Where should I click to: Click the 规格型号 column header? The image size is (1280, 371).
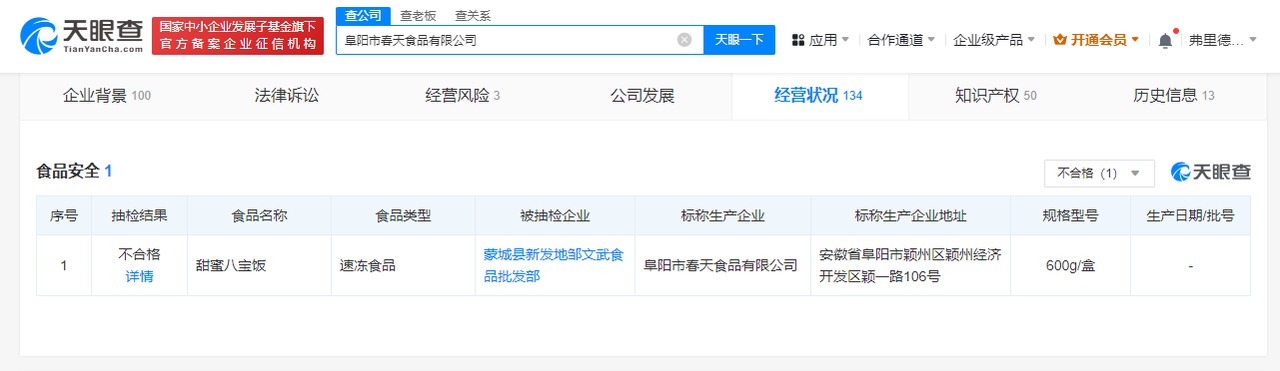(x=1071, y=216)
